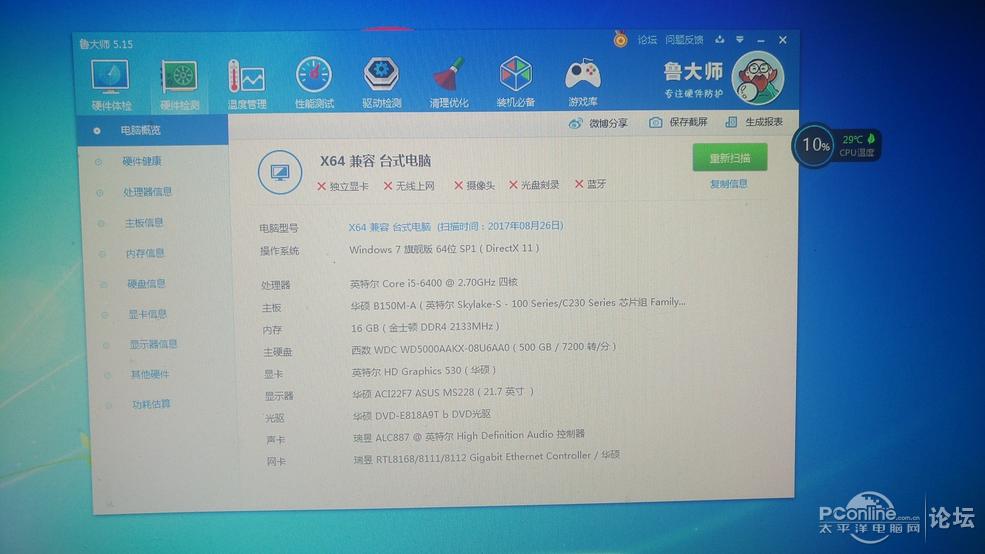Click the 10% CPU usage floating gauge

coord(815,145)
